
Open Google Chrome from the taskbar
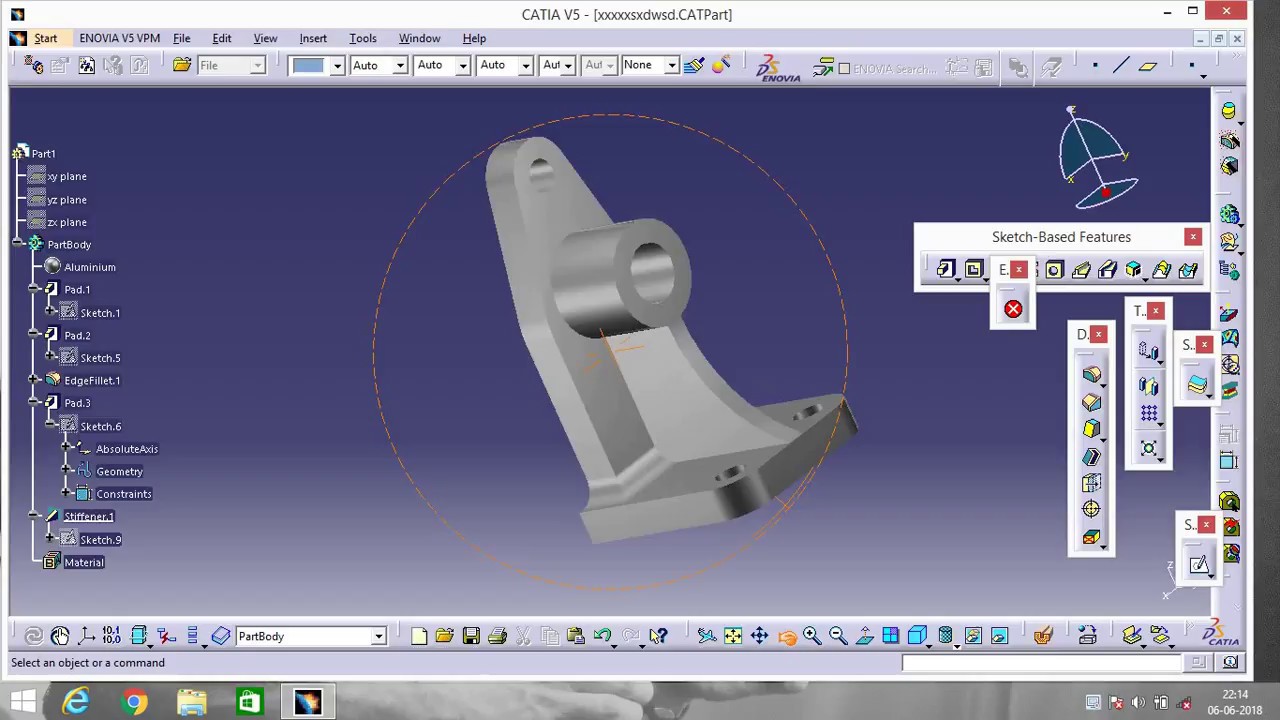134,702
